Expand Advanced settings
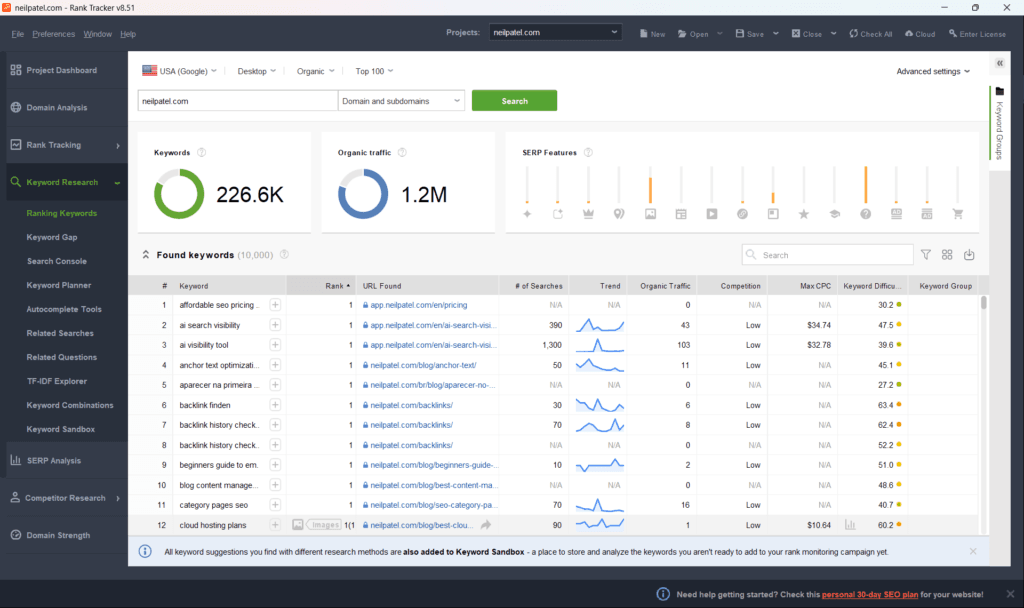Image resolution: width=1024 pixels, height=608 pixels. click(933, 71)
